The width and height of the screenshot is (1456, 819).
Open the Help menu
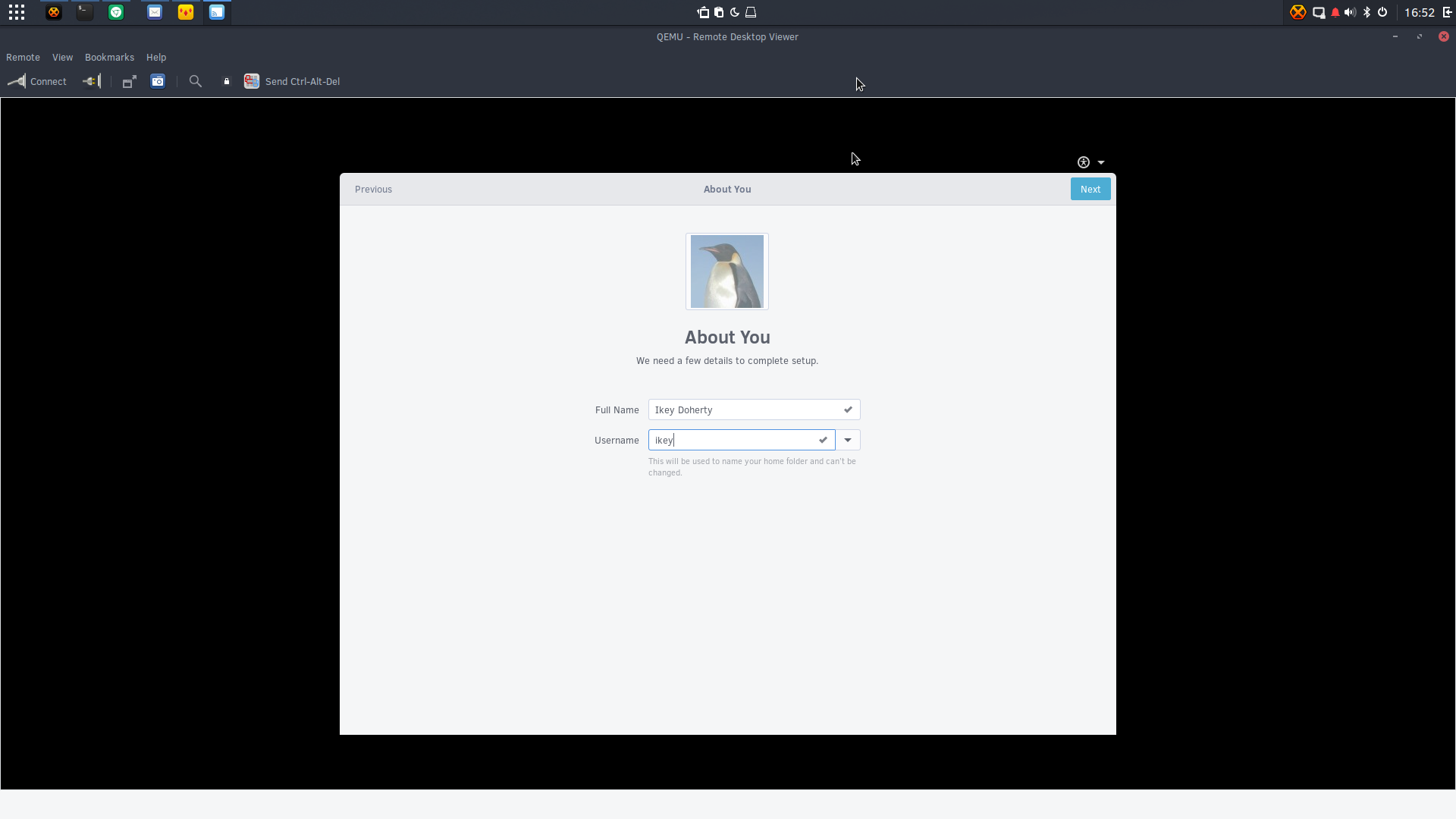[156, 58]
